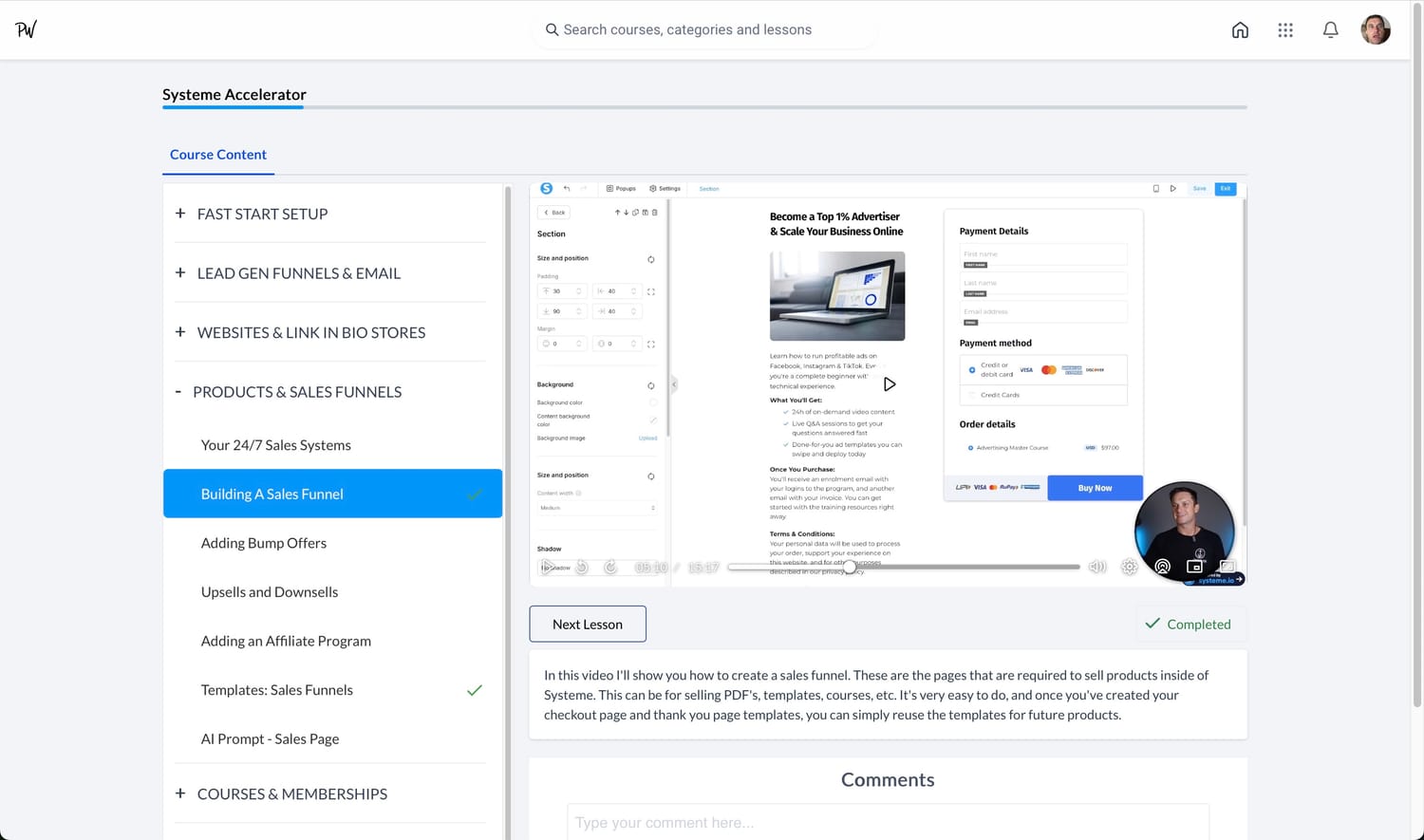Click the search magnifier icon
1424x840 pixels.
point(552,29)
